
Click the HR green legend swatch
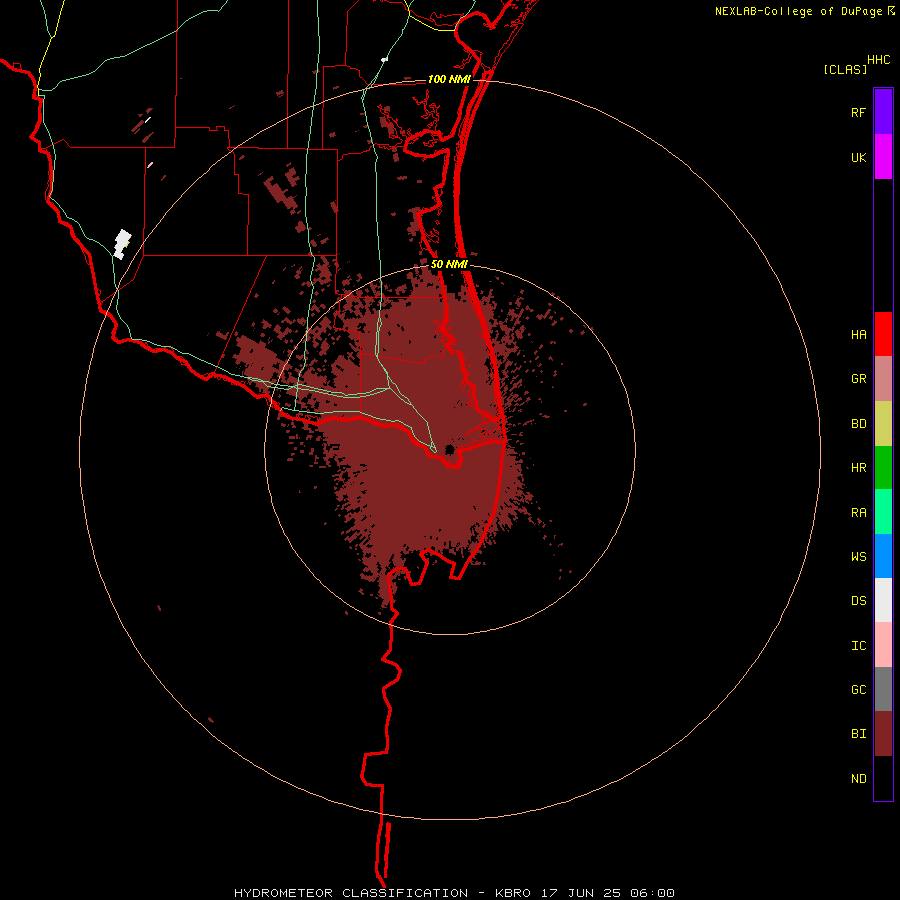point(883,468)
